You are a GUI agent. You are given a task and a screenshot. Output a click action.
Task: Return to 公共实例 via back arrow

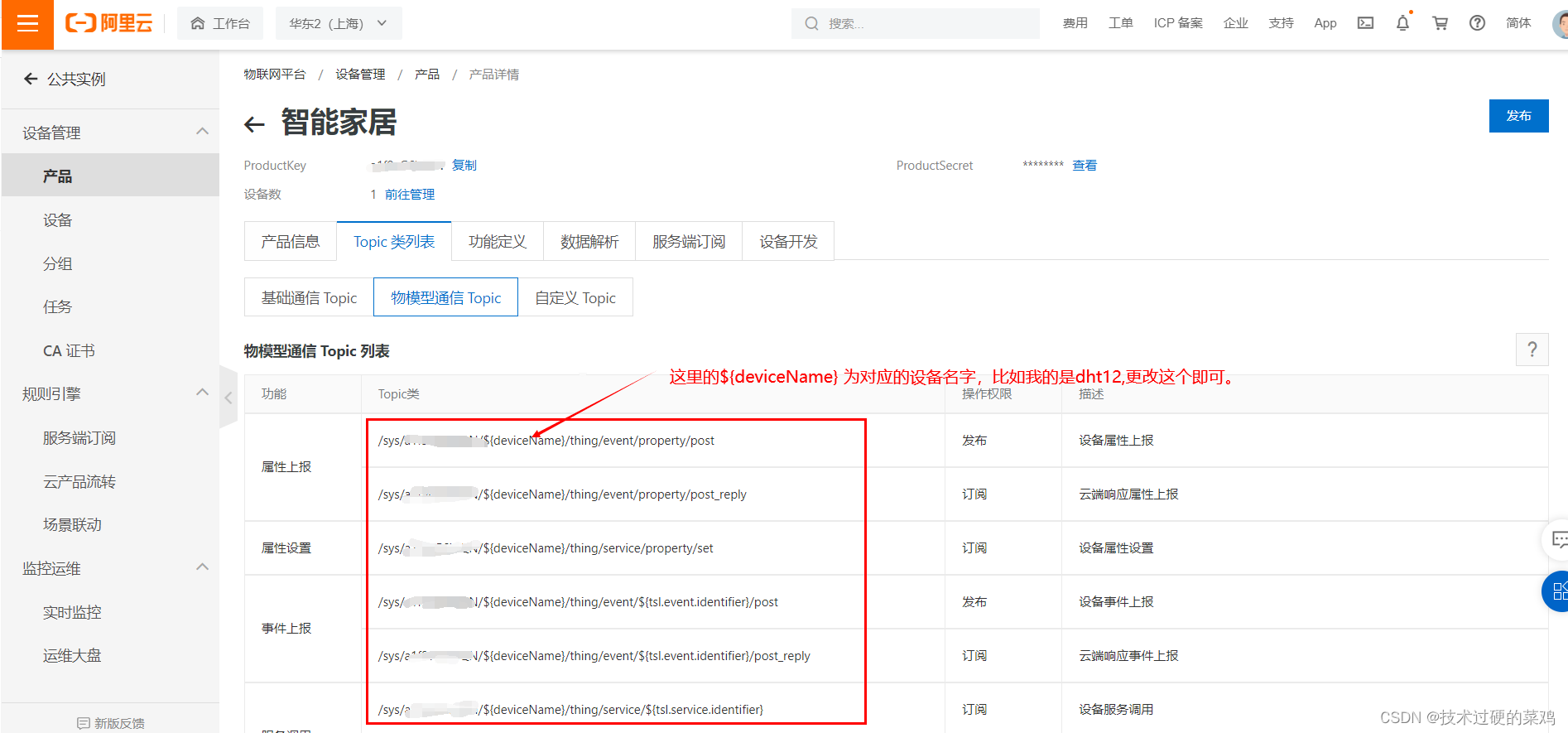(x=31, y=79)
